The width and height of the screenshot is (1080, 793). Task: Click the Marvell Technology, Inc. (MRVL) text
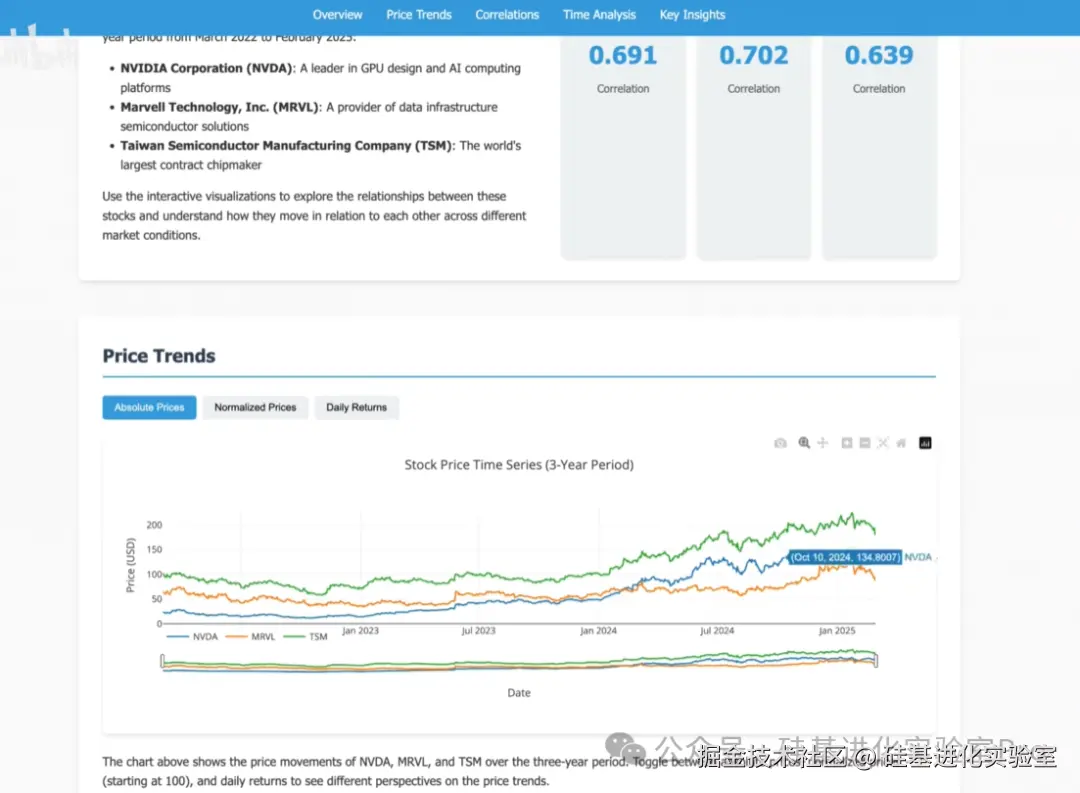220,107
